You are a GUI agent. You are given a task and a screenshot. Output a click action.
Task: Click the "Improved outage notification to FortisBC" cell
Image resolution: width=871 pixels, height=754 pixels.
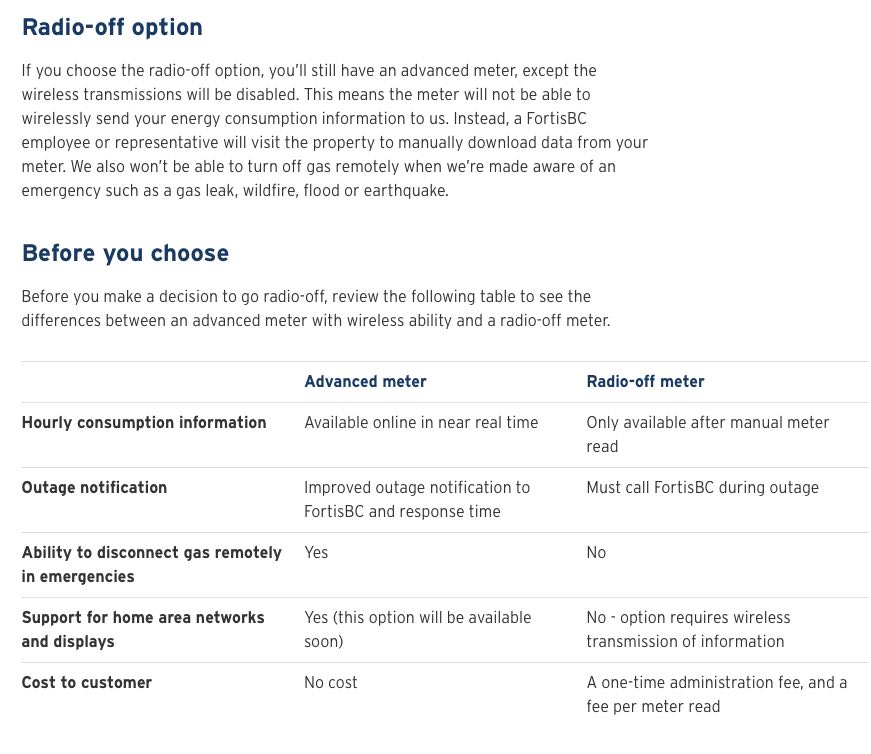[416, 499]
